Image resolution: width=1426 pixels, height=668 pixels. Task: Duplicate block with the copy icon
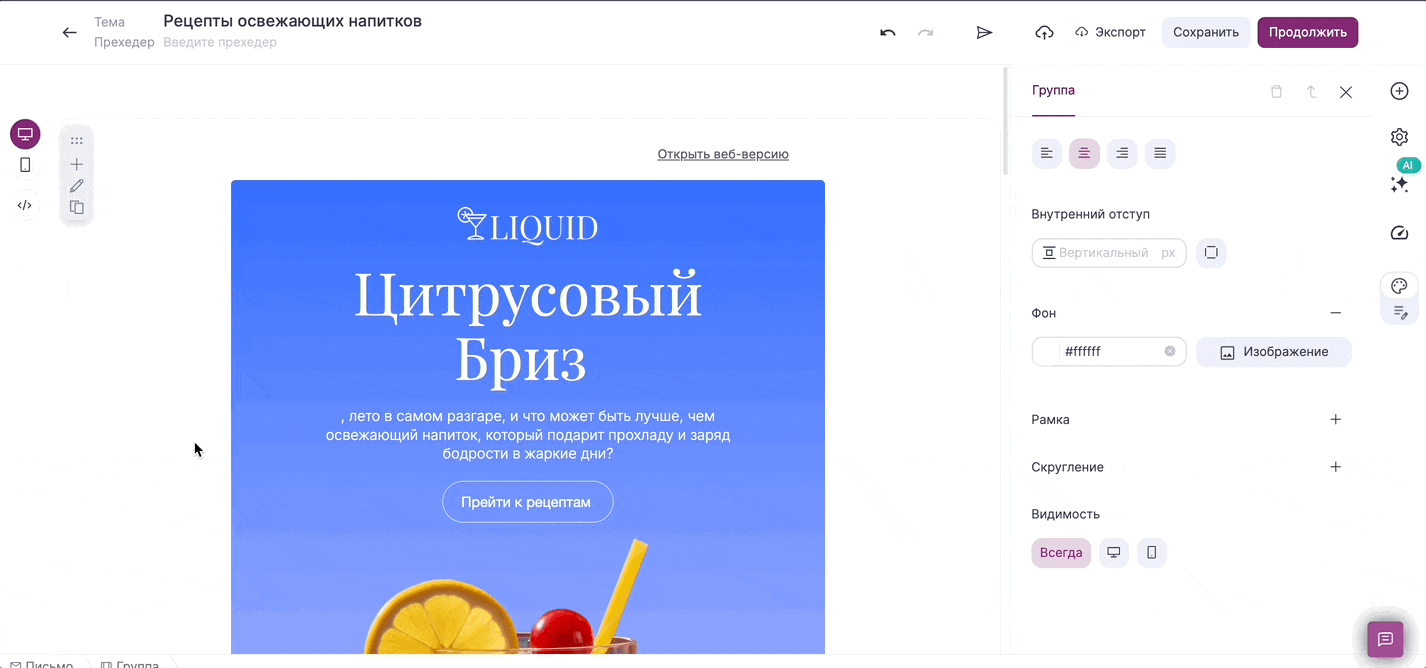(x=77, y=208)
